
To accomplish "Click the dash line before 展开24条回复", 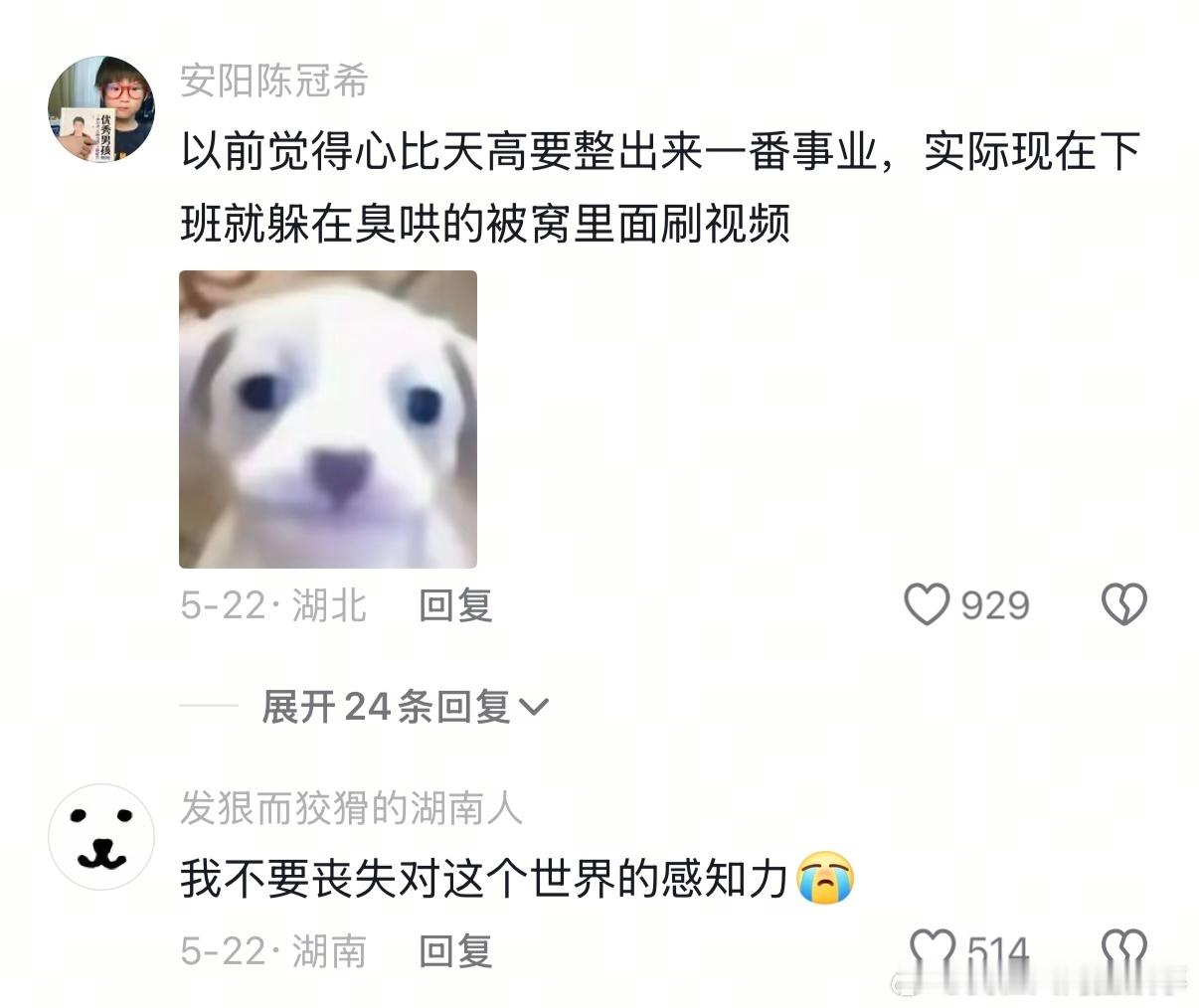I will (x=209, y=706).
